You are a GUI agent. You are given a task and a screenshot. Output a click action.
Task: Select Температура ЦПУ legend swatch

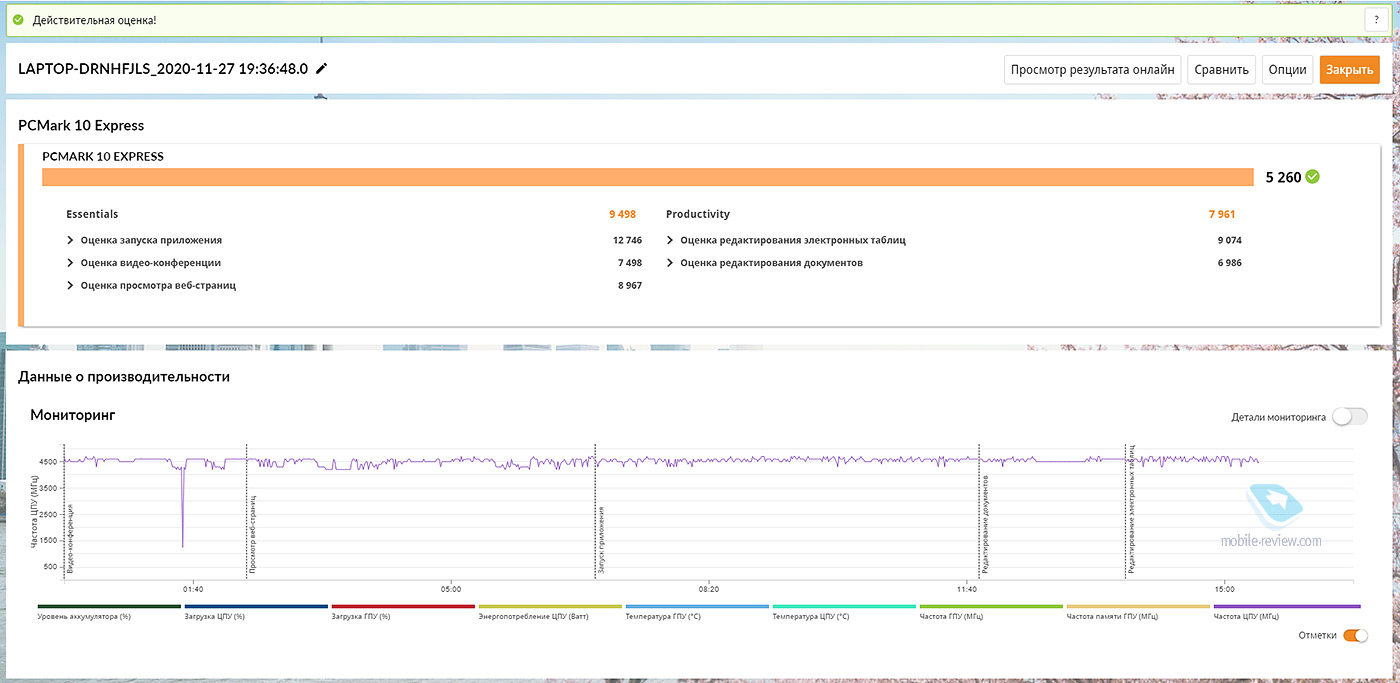(844, 606)
